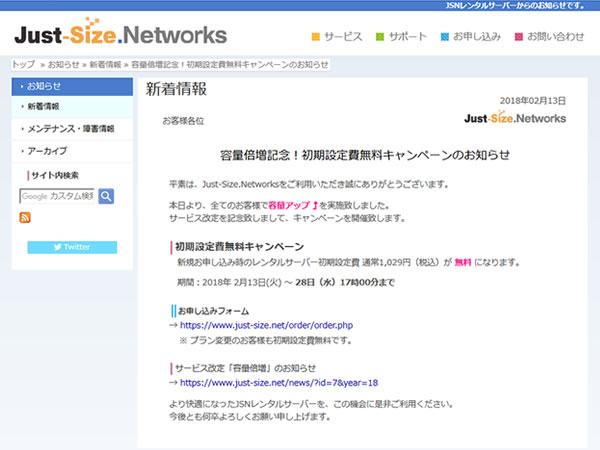Open the サービス menu
This screenshot has height=450, width=600.
coord(343,37)
